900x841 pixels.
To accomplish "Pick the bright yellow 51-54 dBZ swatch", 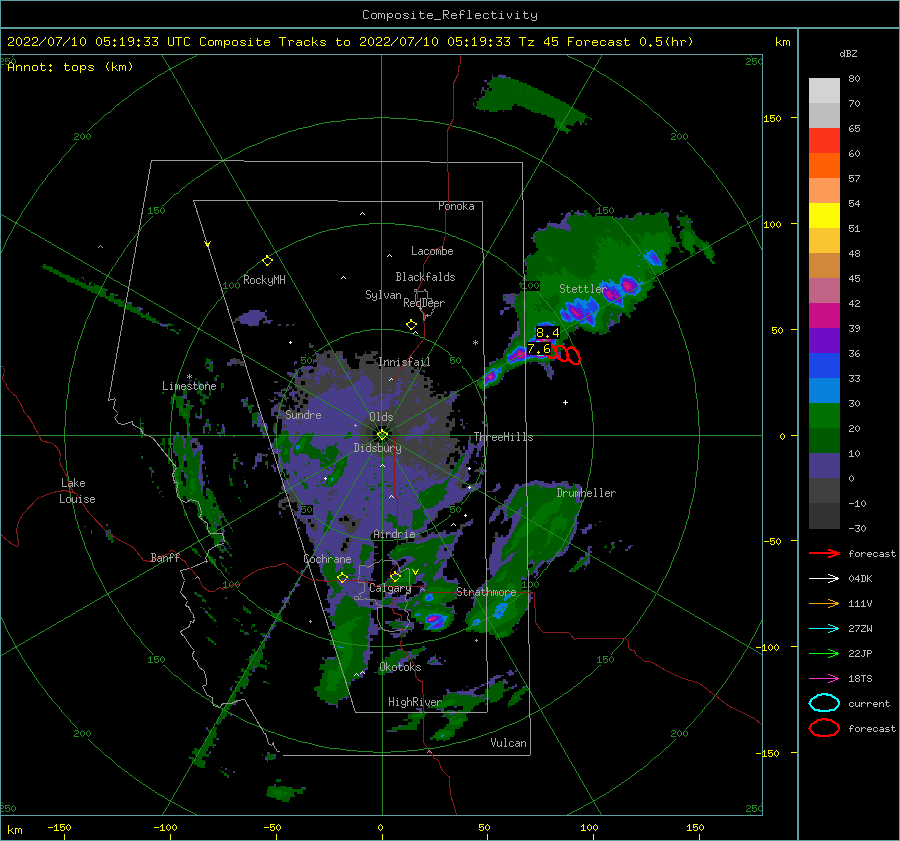I will (x=824, y=215).
